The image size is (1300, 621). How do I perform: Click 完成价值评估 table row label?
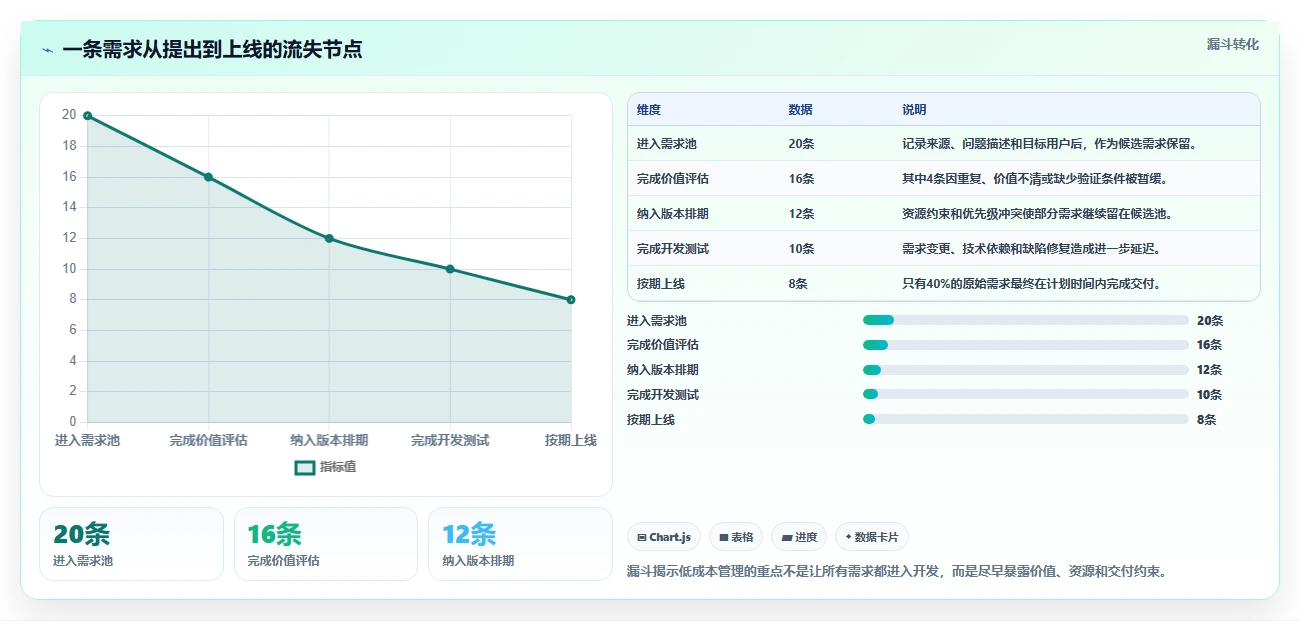[673, 179]
